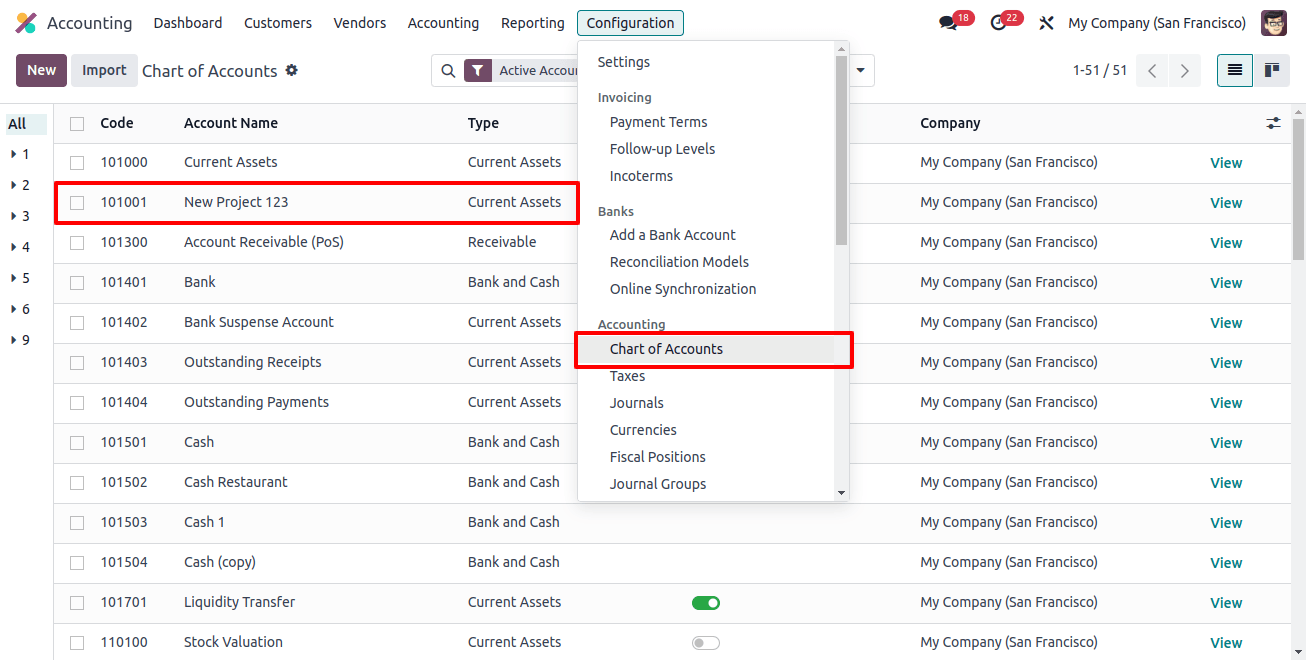
Task: Go to previous page arrow
Action: [1152, 71]
